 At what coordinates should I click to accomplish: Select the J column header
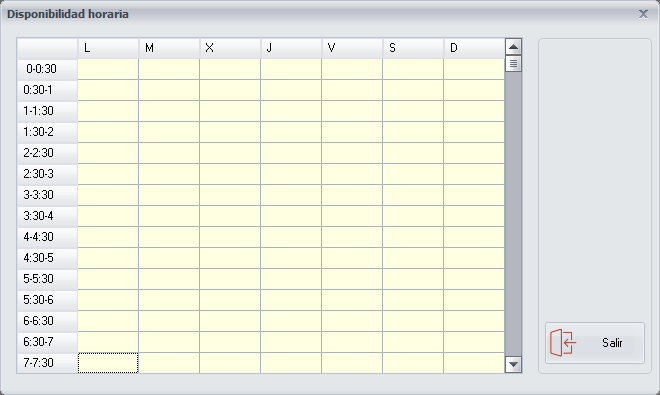(x=291, y=48)
